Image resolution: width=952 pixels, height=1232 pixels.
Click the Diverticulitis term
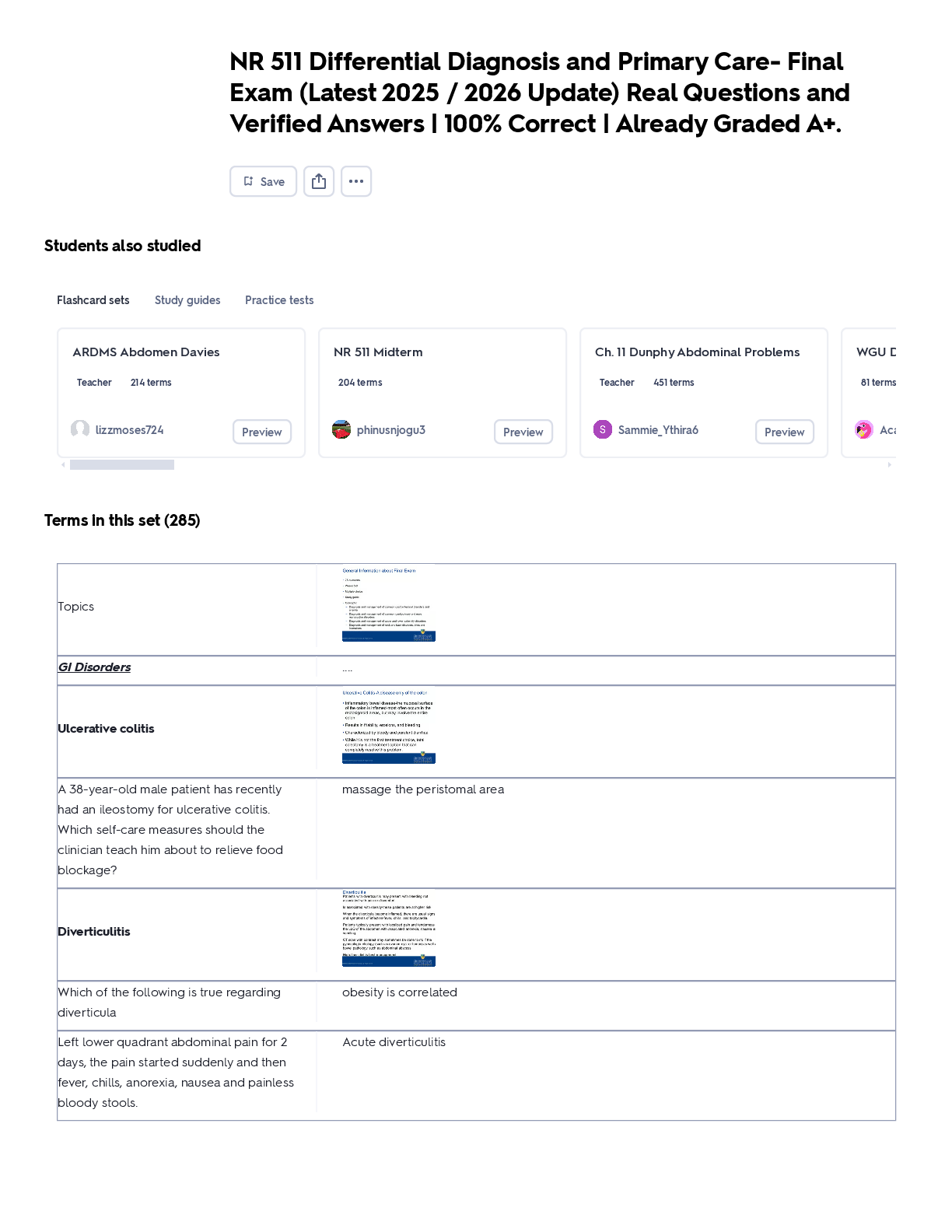(94, 932)
